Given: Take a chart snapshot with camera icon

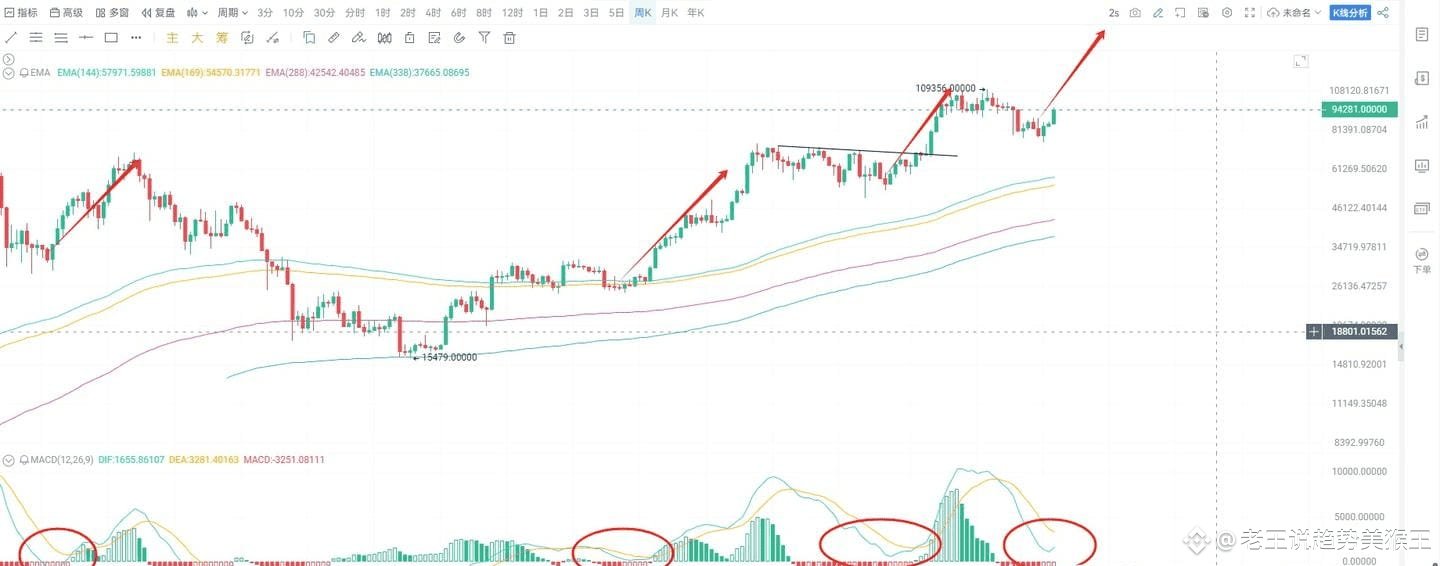Looking at the screenshot, I should 1135,13.
